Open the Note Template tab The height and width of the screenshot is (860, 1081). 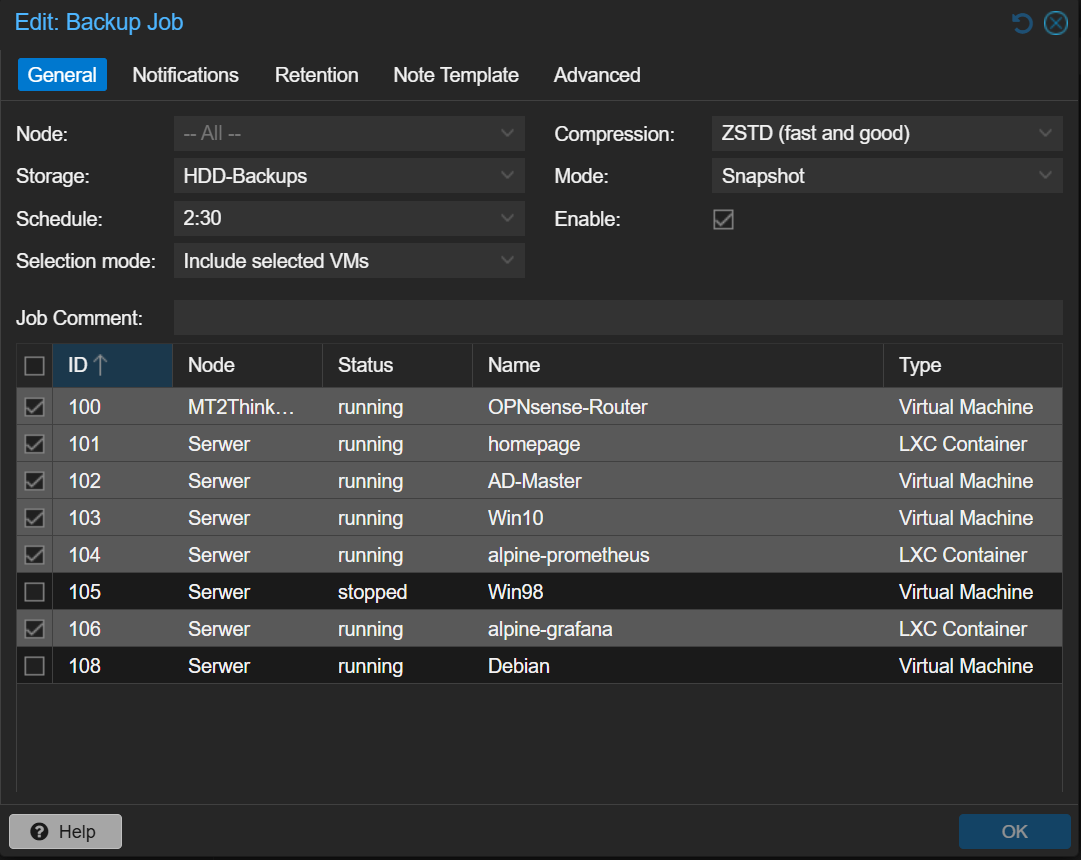456,74
